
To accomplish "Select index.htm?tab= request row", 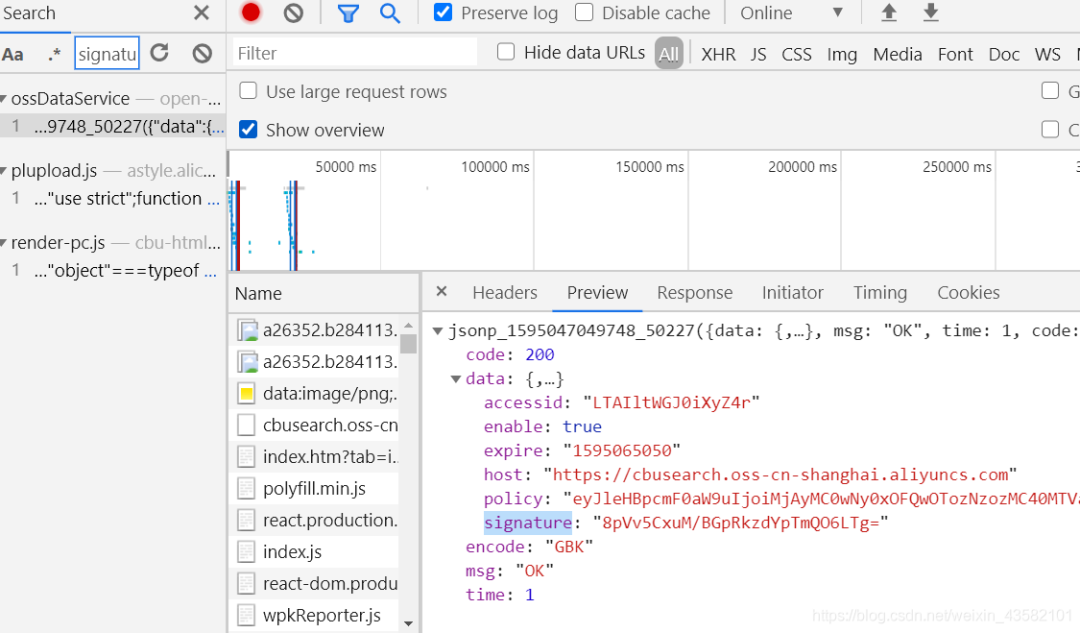I will tap(315, 457).
